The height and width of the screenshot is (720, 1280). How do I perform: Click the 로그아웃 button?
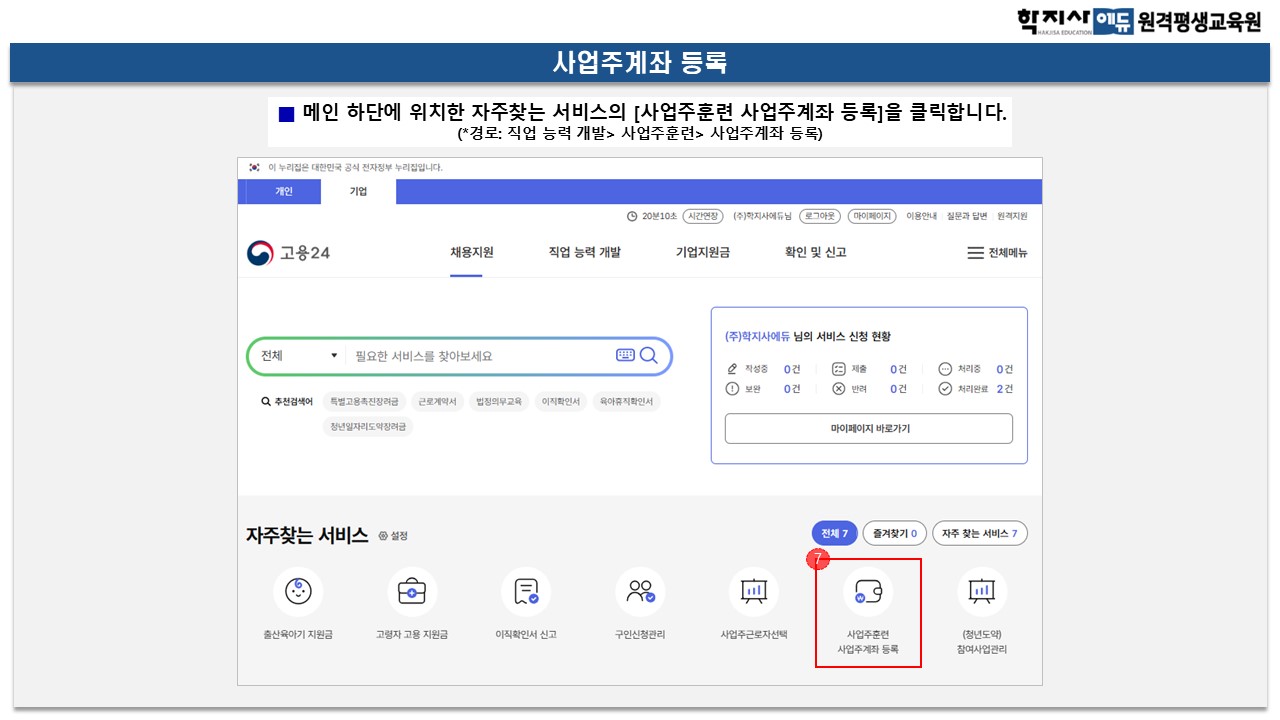tap(820, 216)
